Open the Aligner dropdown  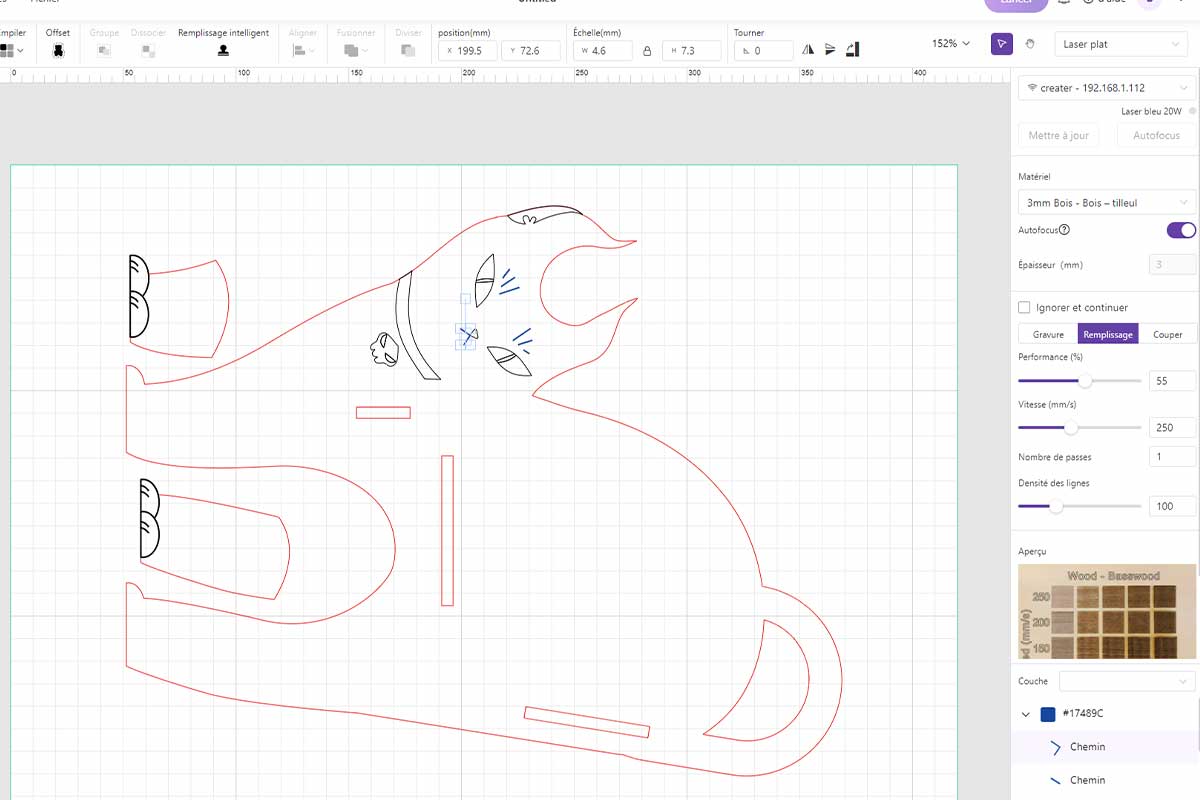tap(303, 50)
